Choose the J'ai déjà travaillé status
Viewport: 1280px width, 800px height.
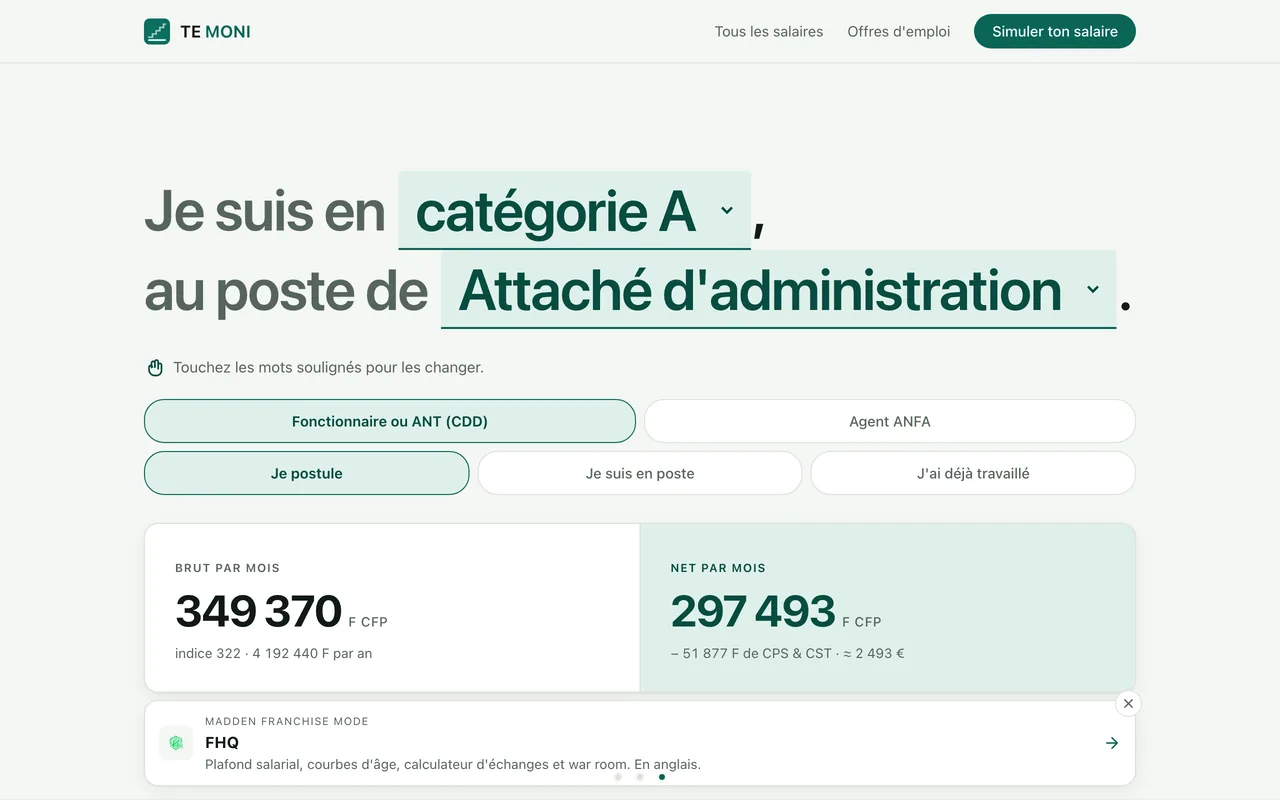click(973, 473)
